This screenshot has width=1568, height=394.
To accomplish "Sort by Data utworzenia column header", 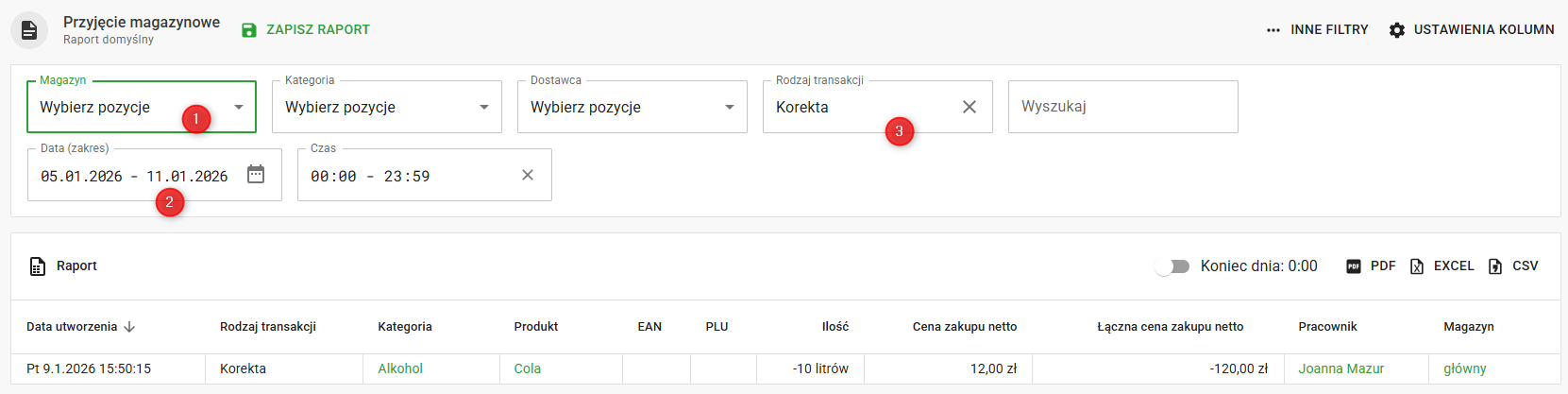I will pyautogui.click(x=73, y=327).
